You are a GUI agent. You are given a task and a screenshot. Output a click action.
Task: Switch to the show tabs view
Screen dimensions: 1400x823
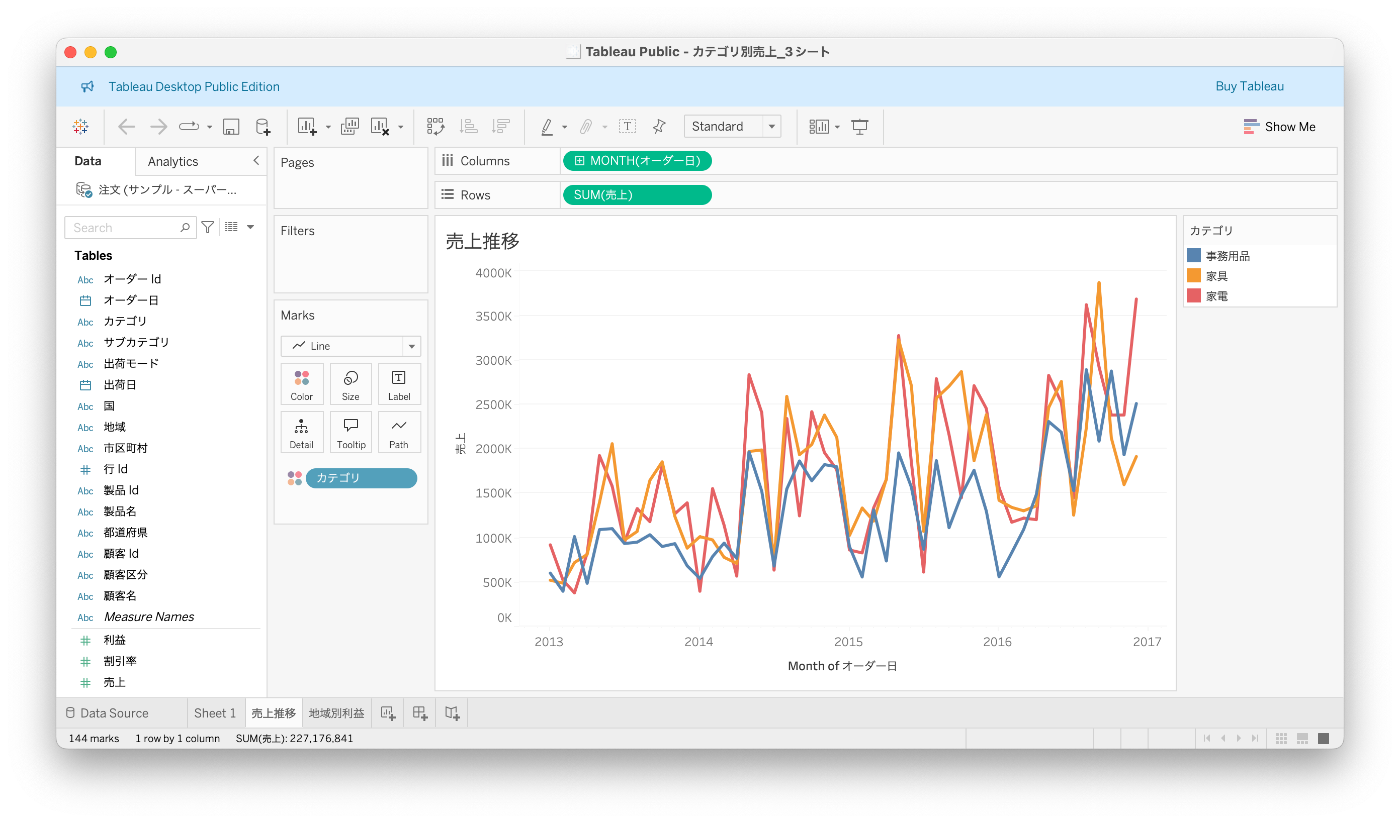pos(1323,739)
